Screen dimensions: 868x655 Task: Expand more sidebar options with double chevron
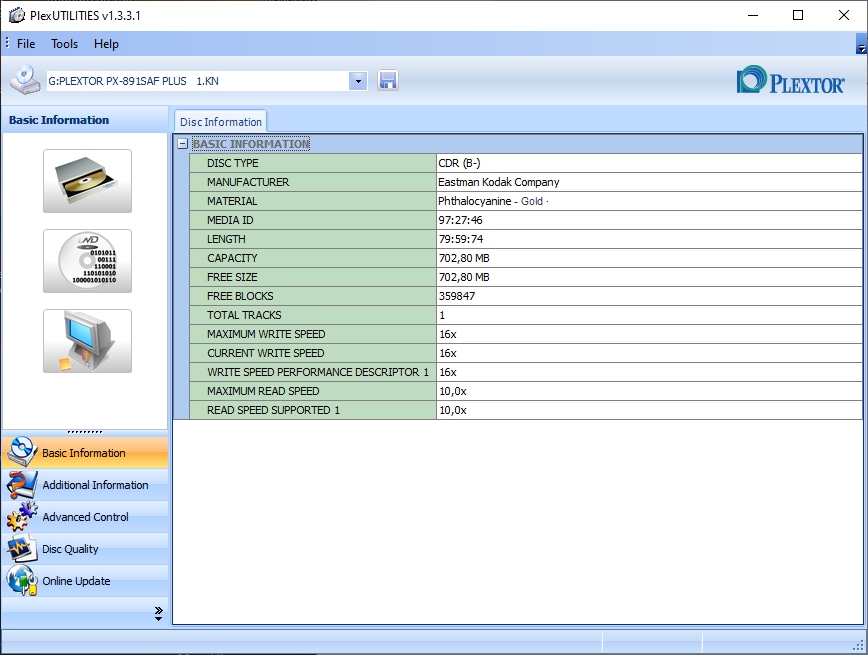pyautogui.click(x=158, y=613)
